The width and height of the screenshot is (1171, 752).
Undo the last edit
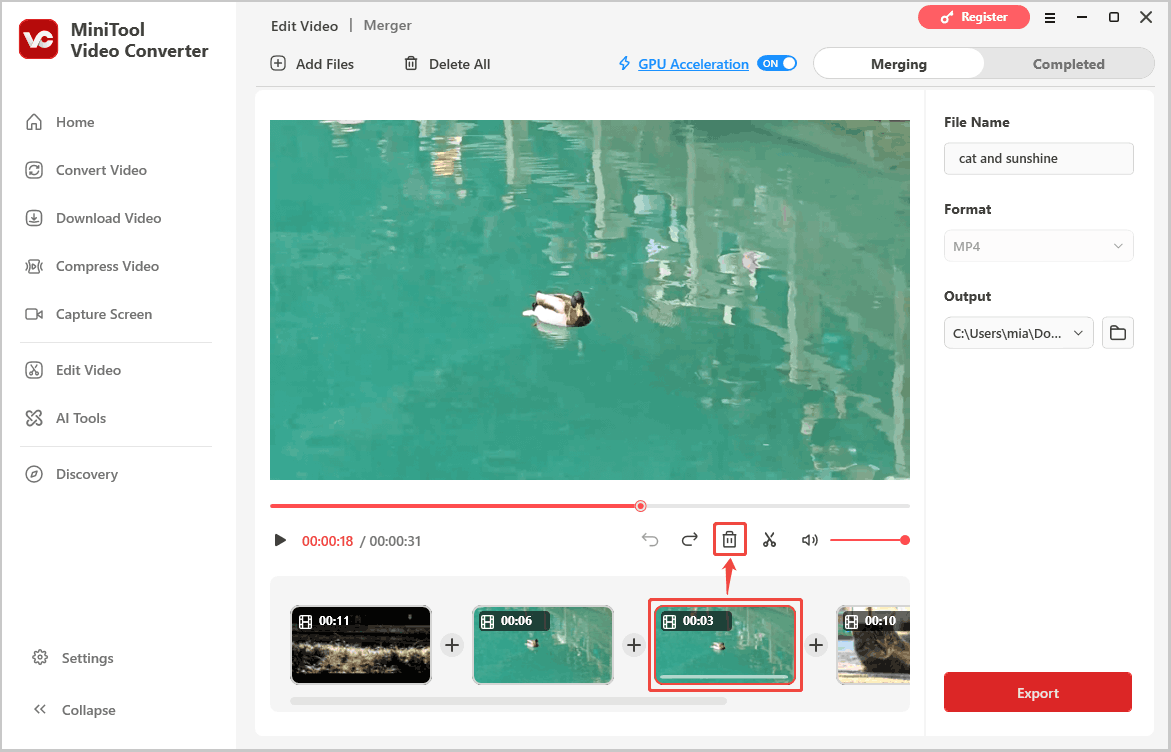point(650,540)
